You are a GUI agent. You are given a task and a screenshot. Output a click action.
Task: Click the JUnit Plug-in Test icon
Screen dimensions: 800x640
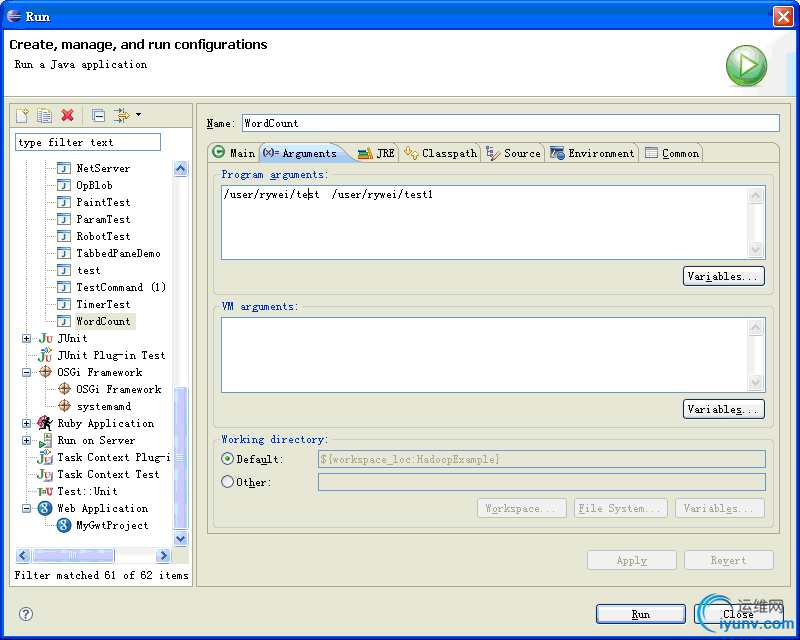pos(45,355)
